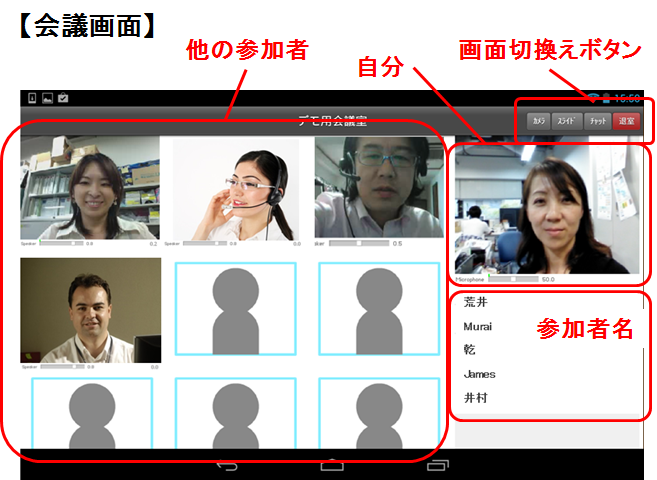Screen dimensions: 657x480
Task: Click the 50.0 microphone level value
Action: 548,279
